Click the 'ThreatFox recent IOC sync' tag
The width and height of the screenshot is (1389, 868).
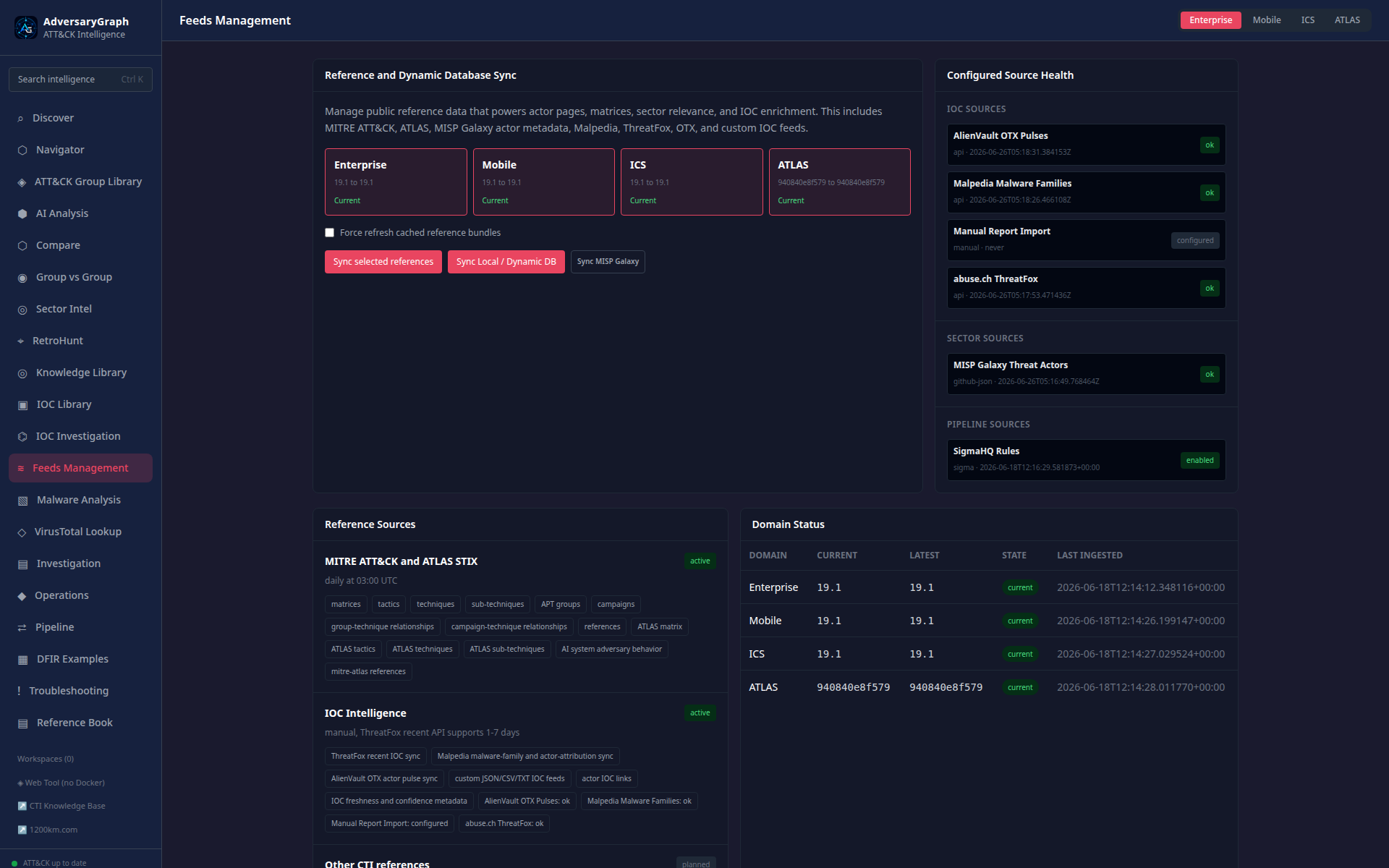375,757
